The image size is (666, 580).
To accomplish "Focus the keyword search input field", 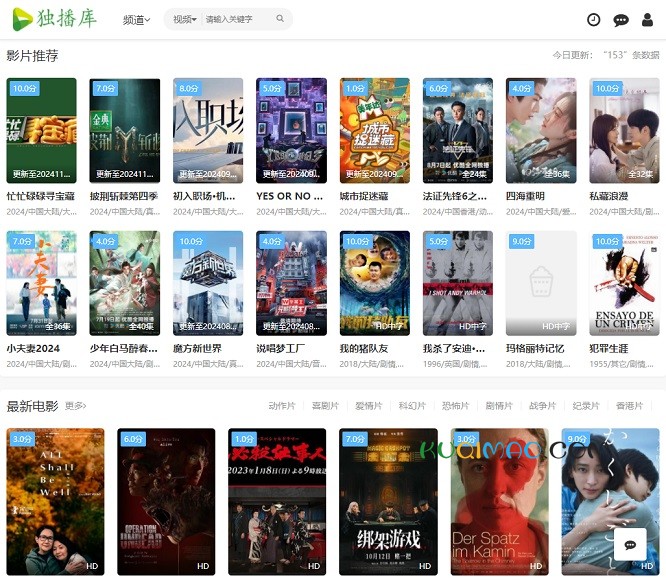I will (238, 19).
